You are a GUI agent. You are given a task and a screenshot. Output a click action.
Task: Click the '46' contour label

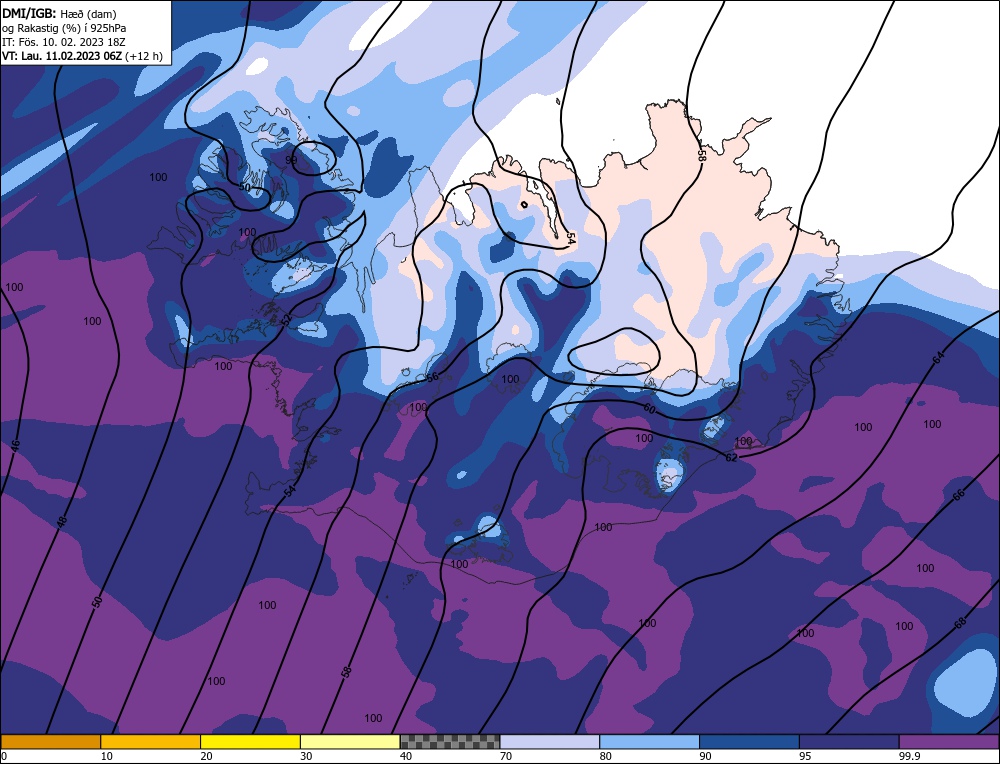[x=15, y=446]
